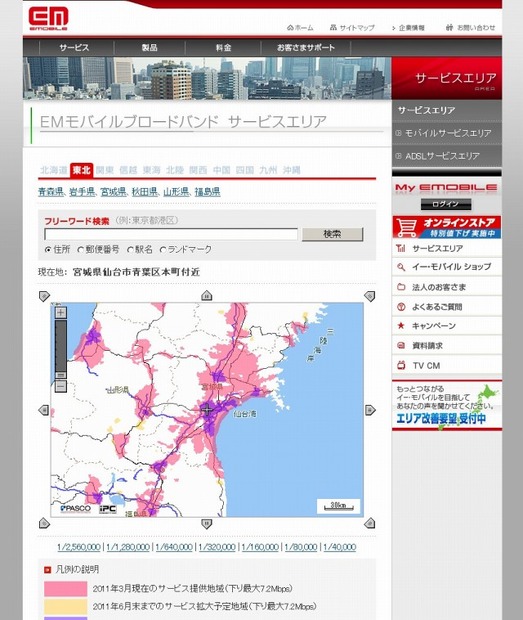
Task: Select the 関西 region tab
Action: [198, 170]
